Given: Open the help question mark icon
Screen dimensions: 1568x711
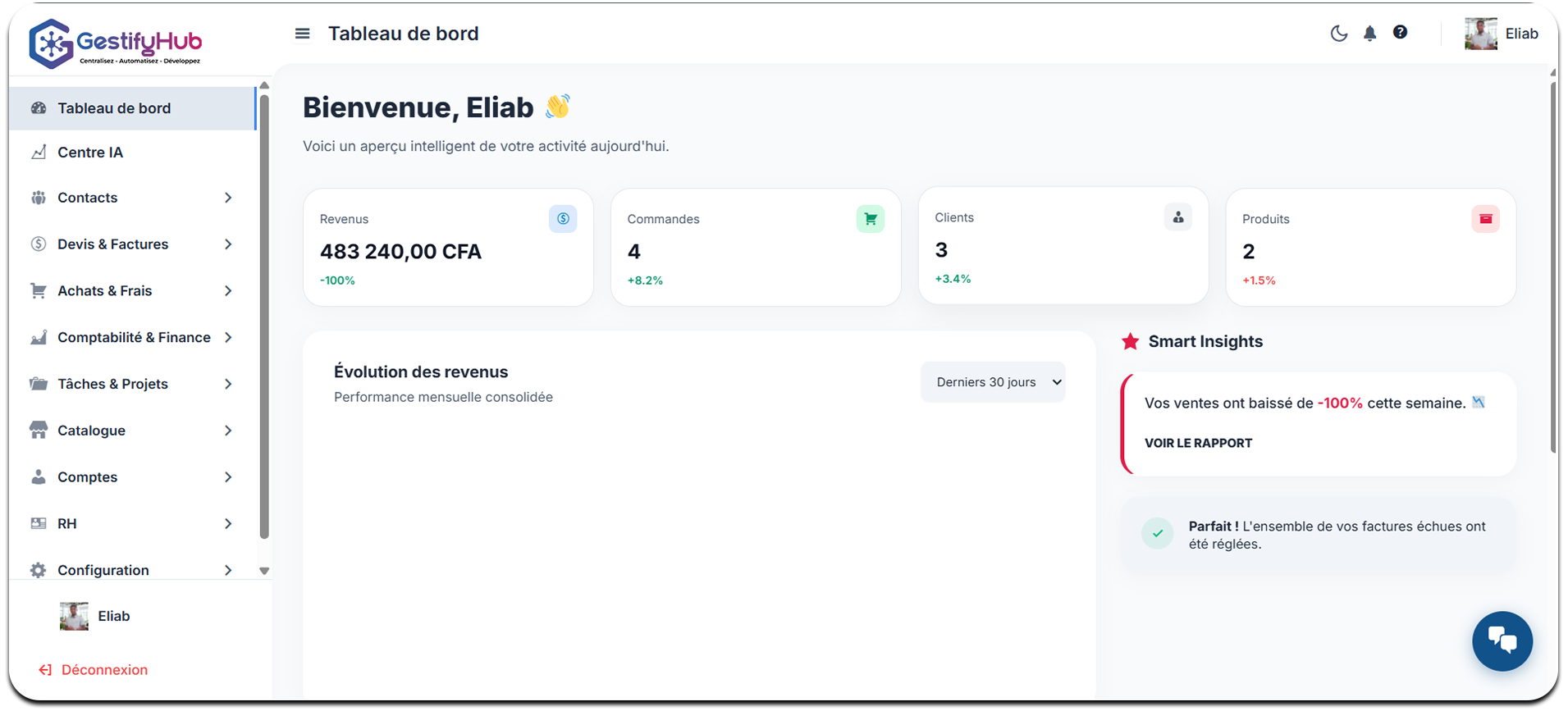Looking at the screenshot, I should [1400, 32].
